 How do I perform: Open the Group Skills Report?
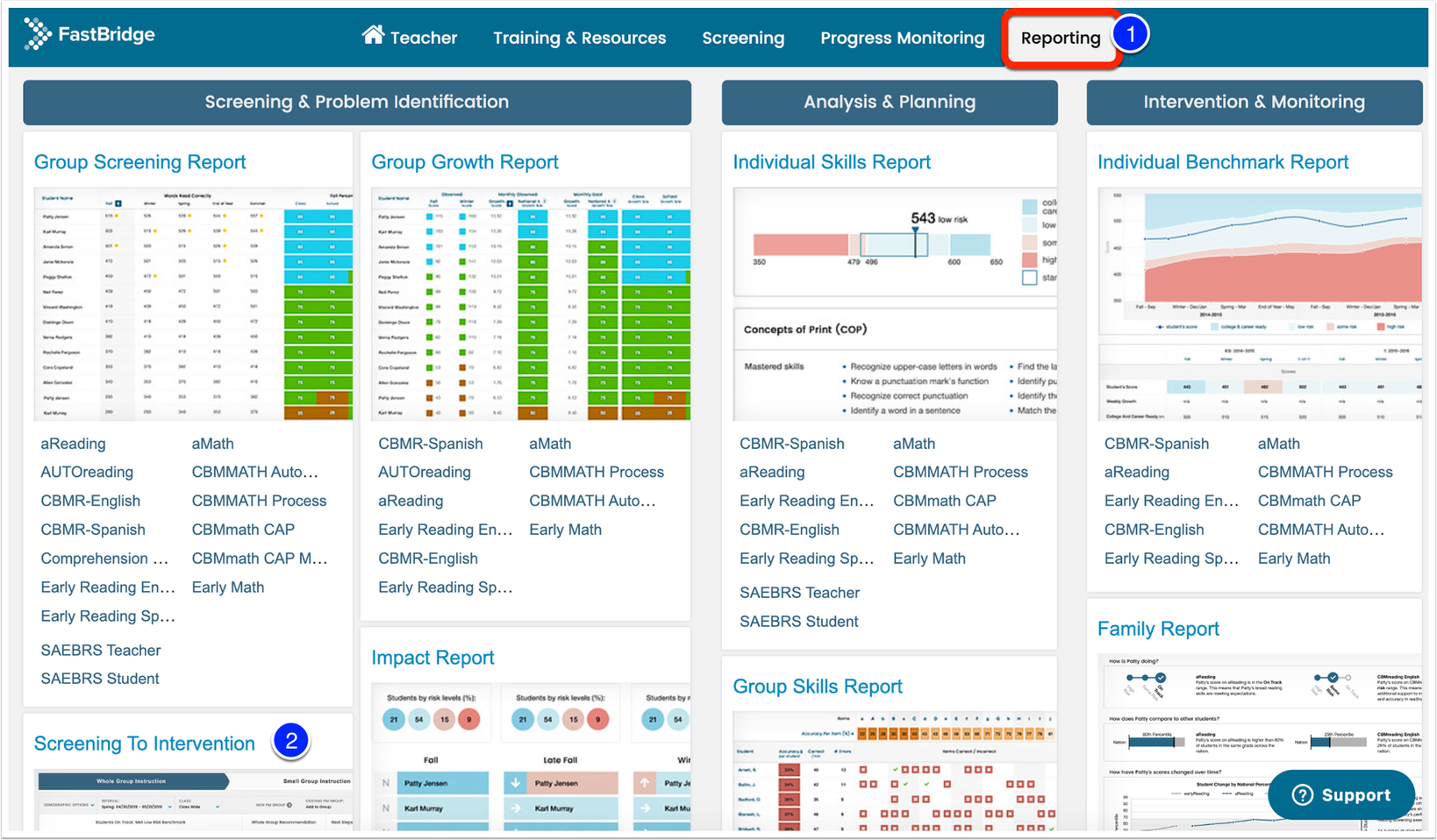pos(817,687)
